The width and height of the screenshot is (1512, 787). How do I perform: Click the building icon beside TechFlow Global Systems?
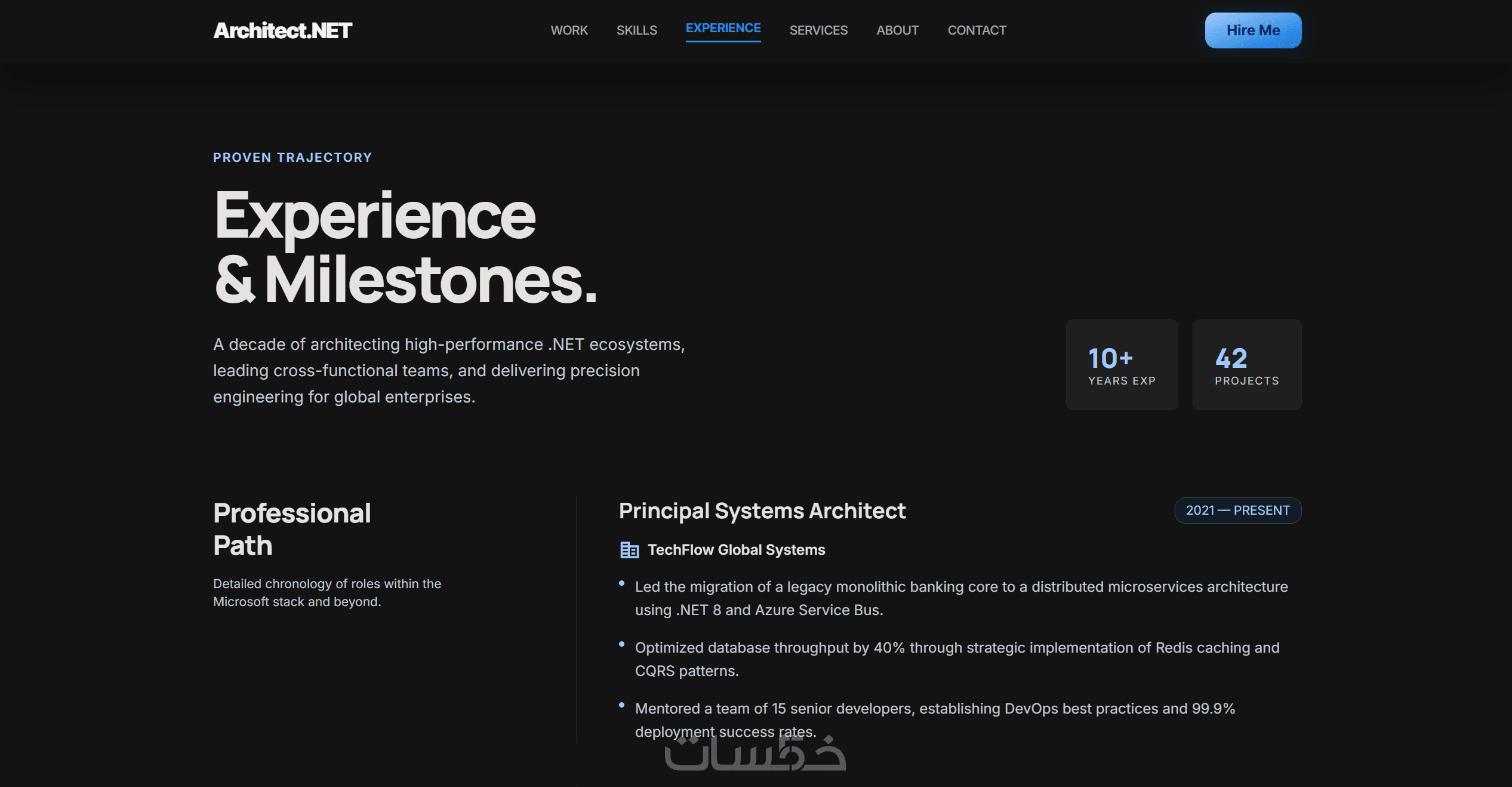(629, 549)
